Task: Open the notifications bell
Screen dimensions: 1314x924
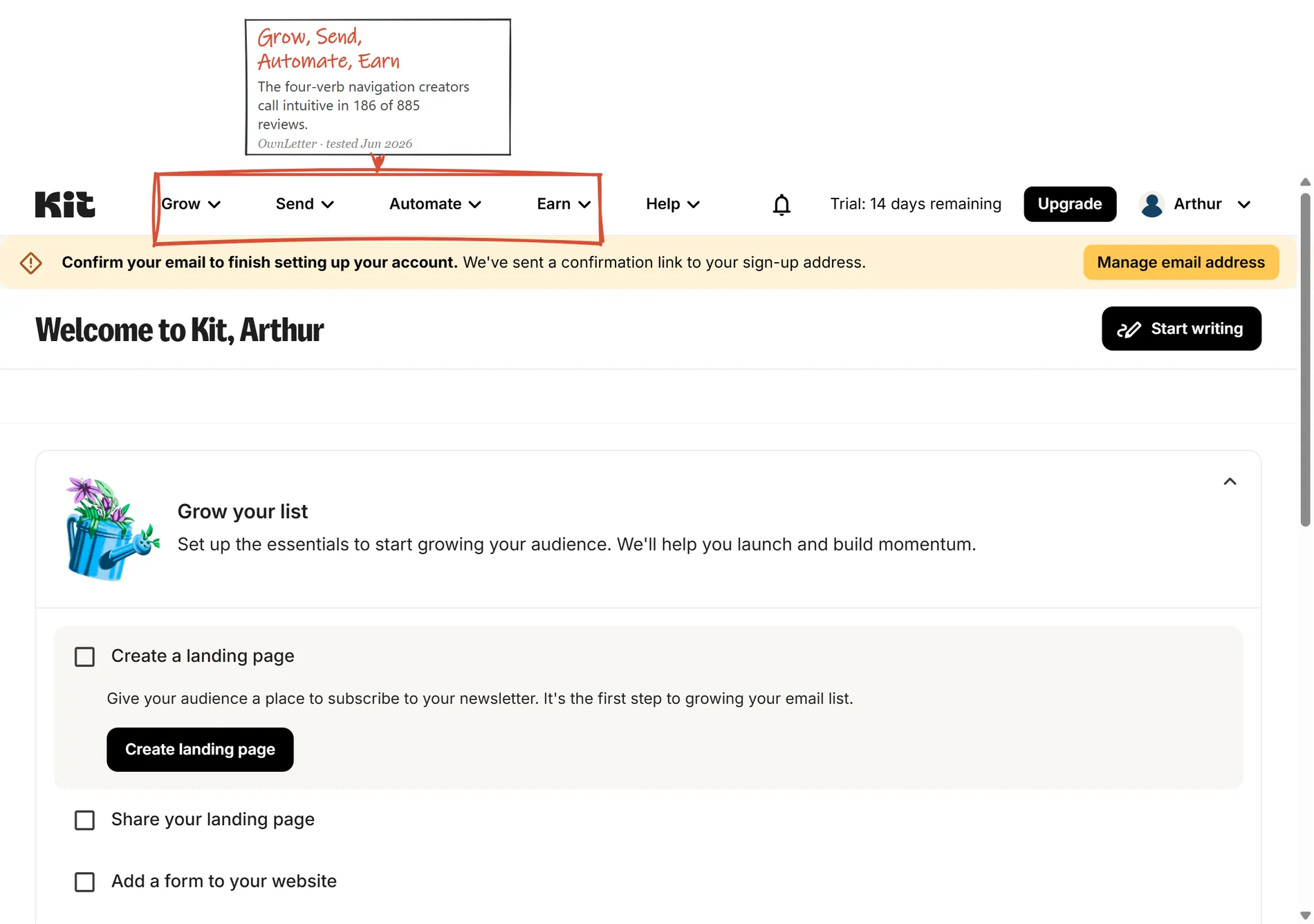Action: (781, 205)
